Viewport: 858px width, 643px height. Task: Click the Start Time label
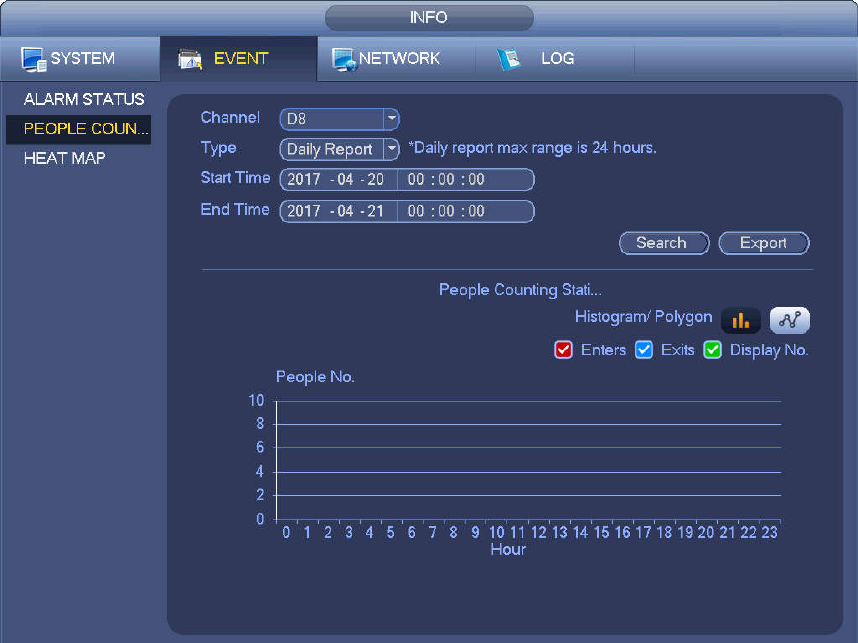(235, 178)
